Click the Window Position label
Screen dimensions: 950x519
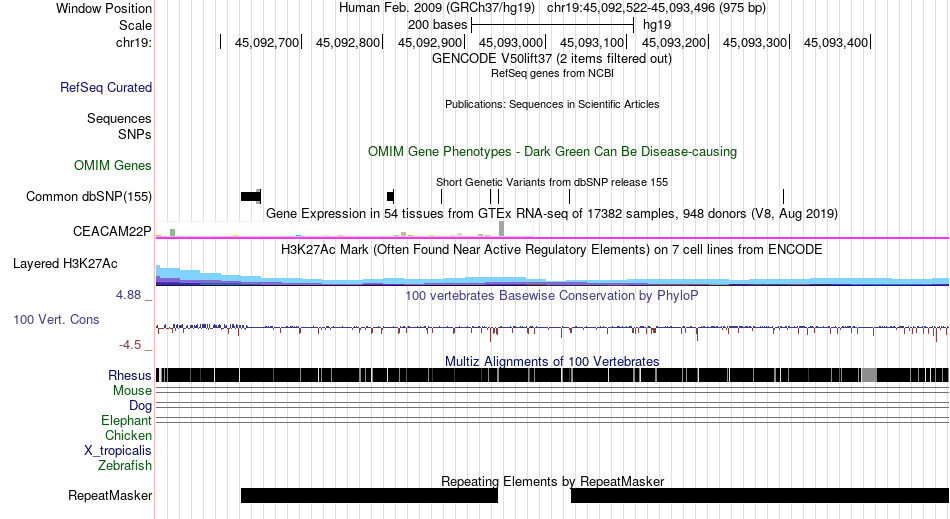coord(104,8)
